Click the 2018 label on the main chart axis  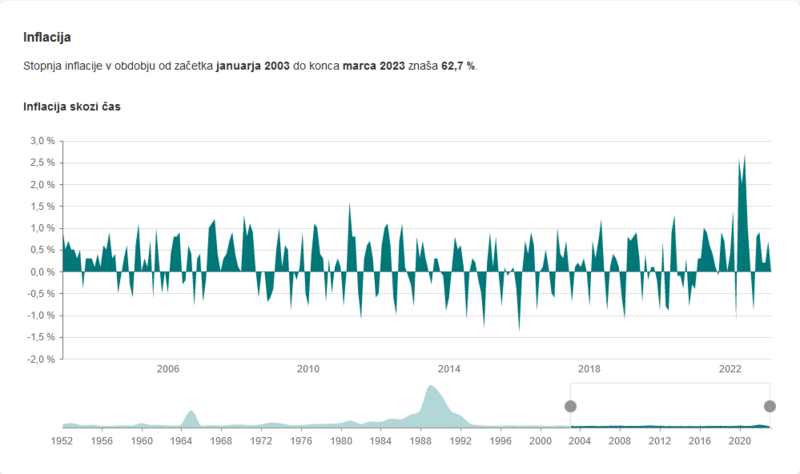click(x=589, y=369)
